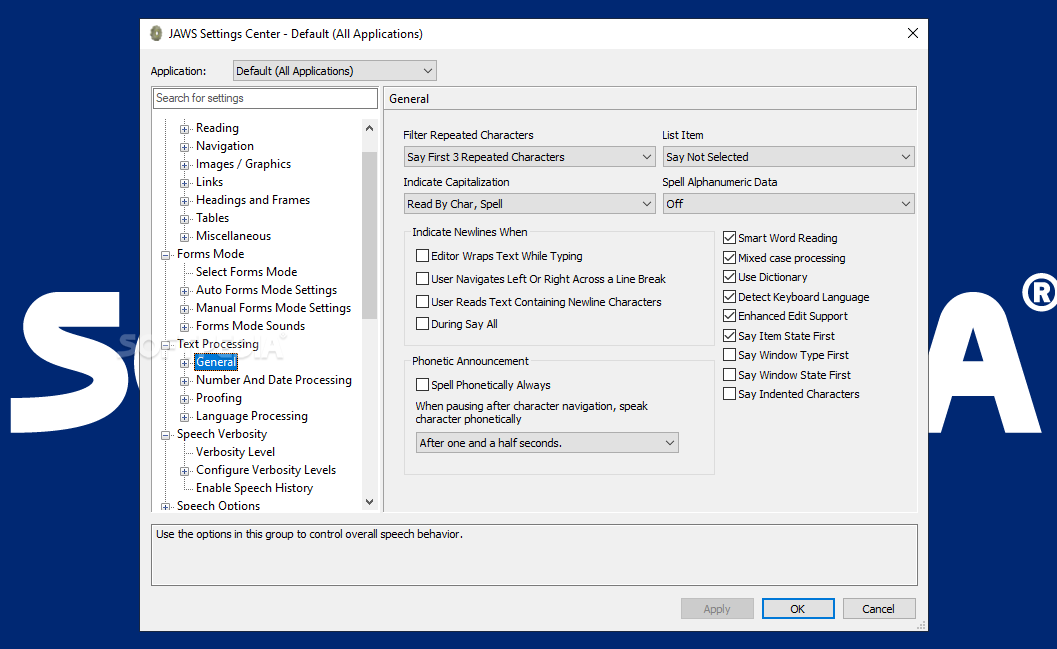Select Enable Speech History item
Image resolution: width=1057 pixels, height=649 pixels.
pos(255,488)
